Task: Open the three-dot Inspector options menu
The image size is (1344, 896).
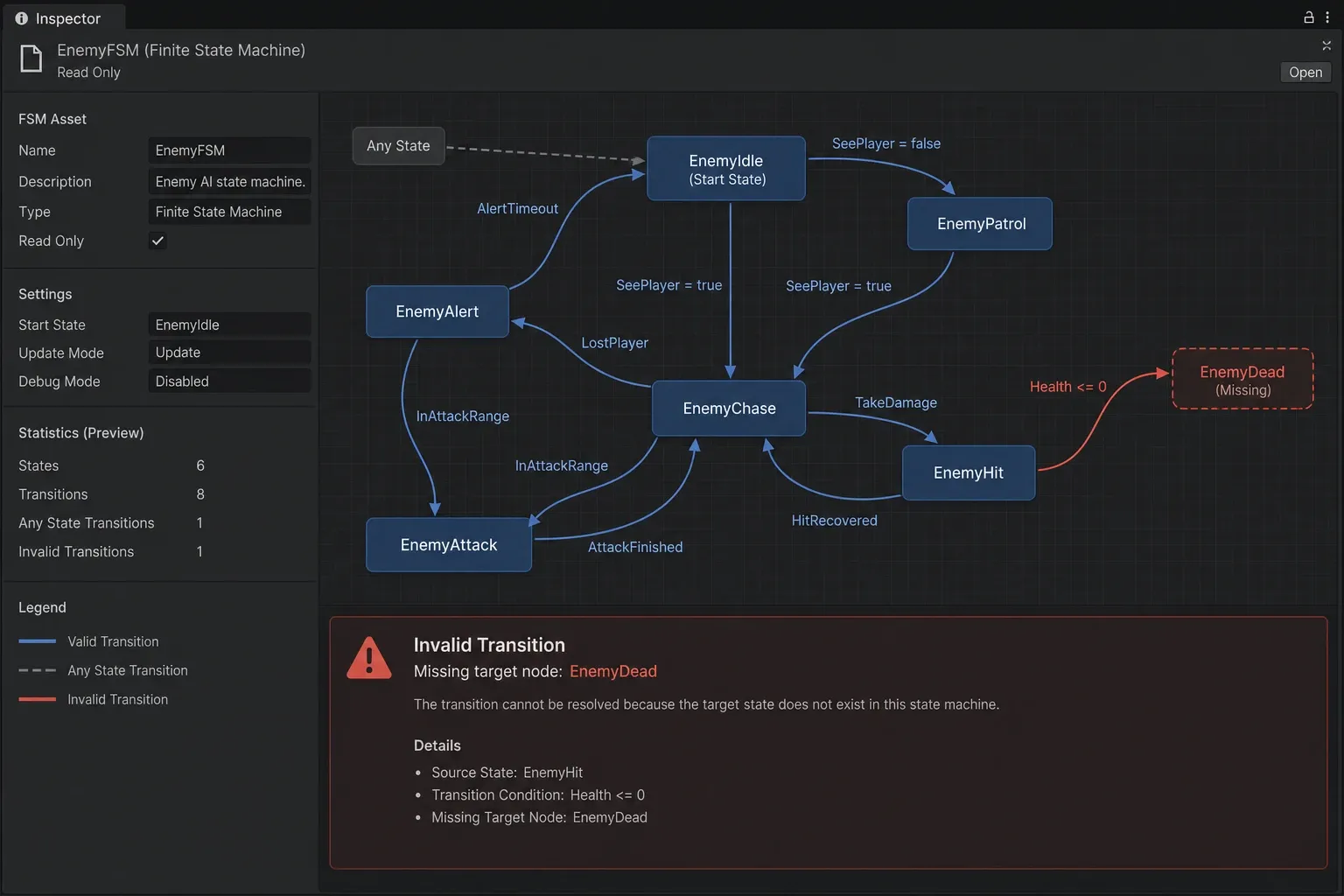Action: pos(1327,17)
